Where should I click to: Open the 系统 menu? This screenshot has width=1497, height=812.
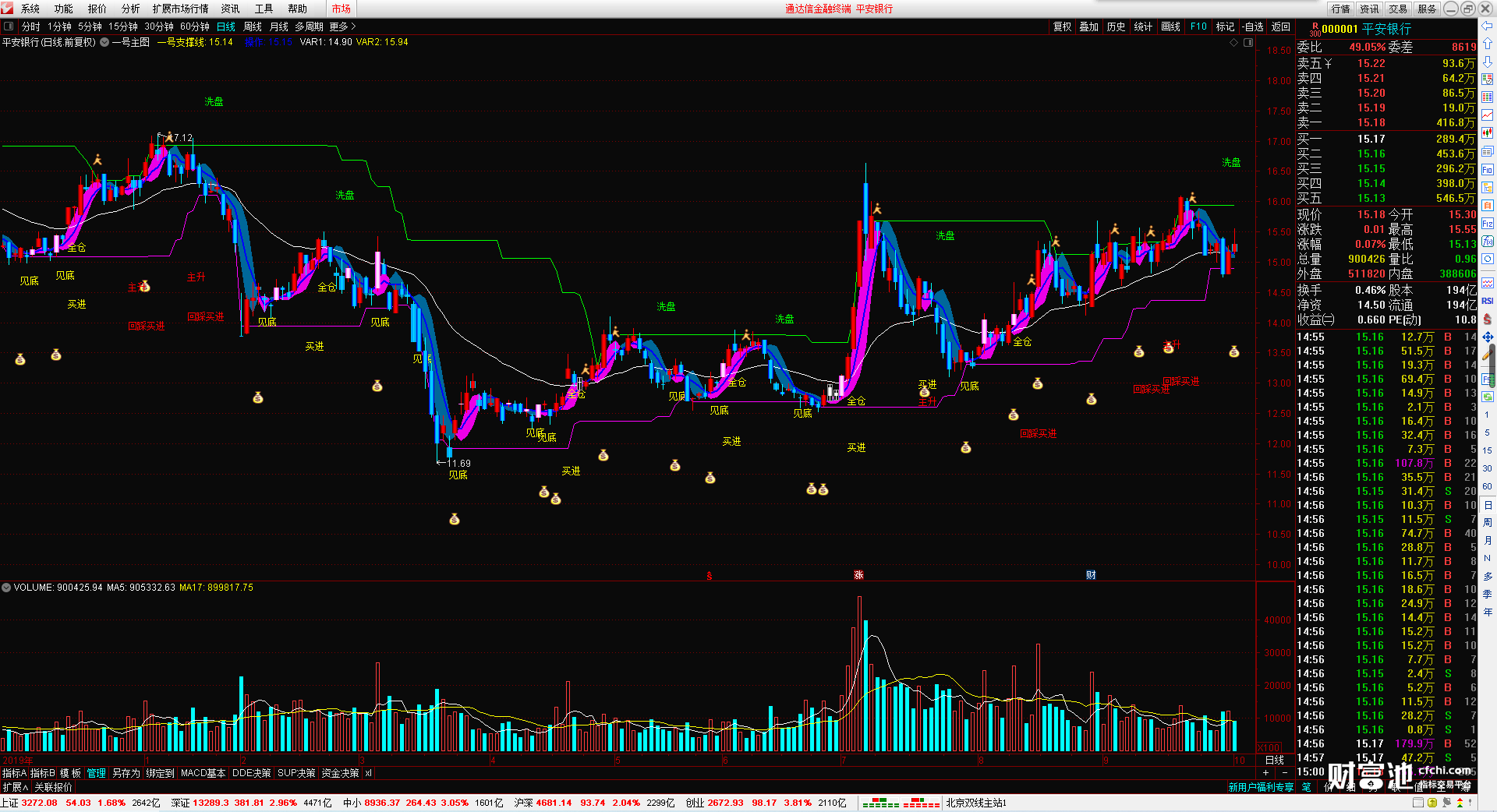30,9
